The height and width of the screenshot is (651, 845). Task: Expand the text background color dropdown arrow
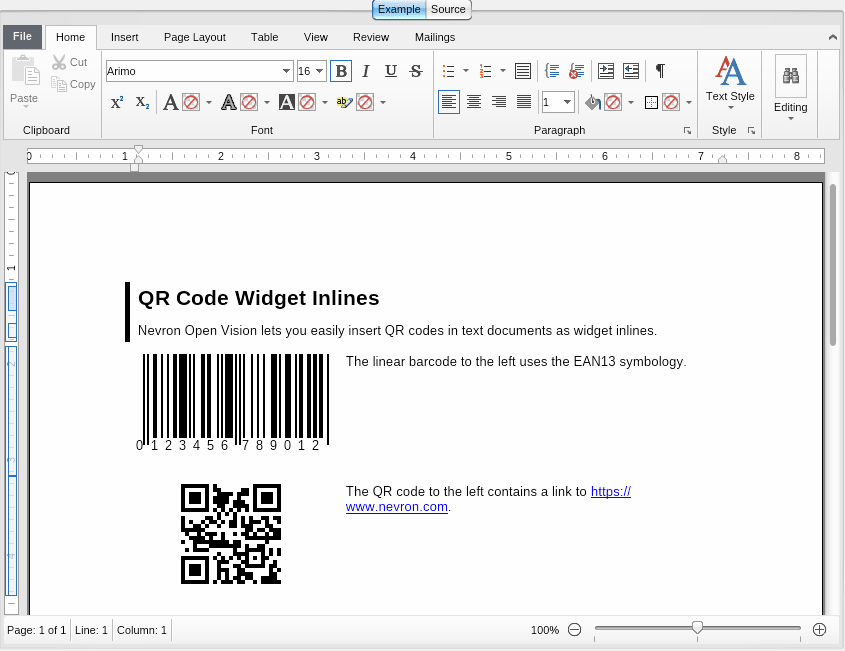pyautogui.click(x=324, y=102)
